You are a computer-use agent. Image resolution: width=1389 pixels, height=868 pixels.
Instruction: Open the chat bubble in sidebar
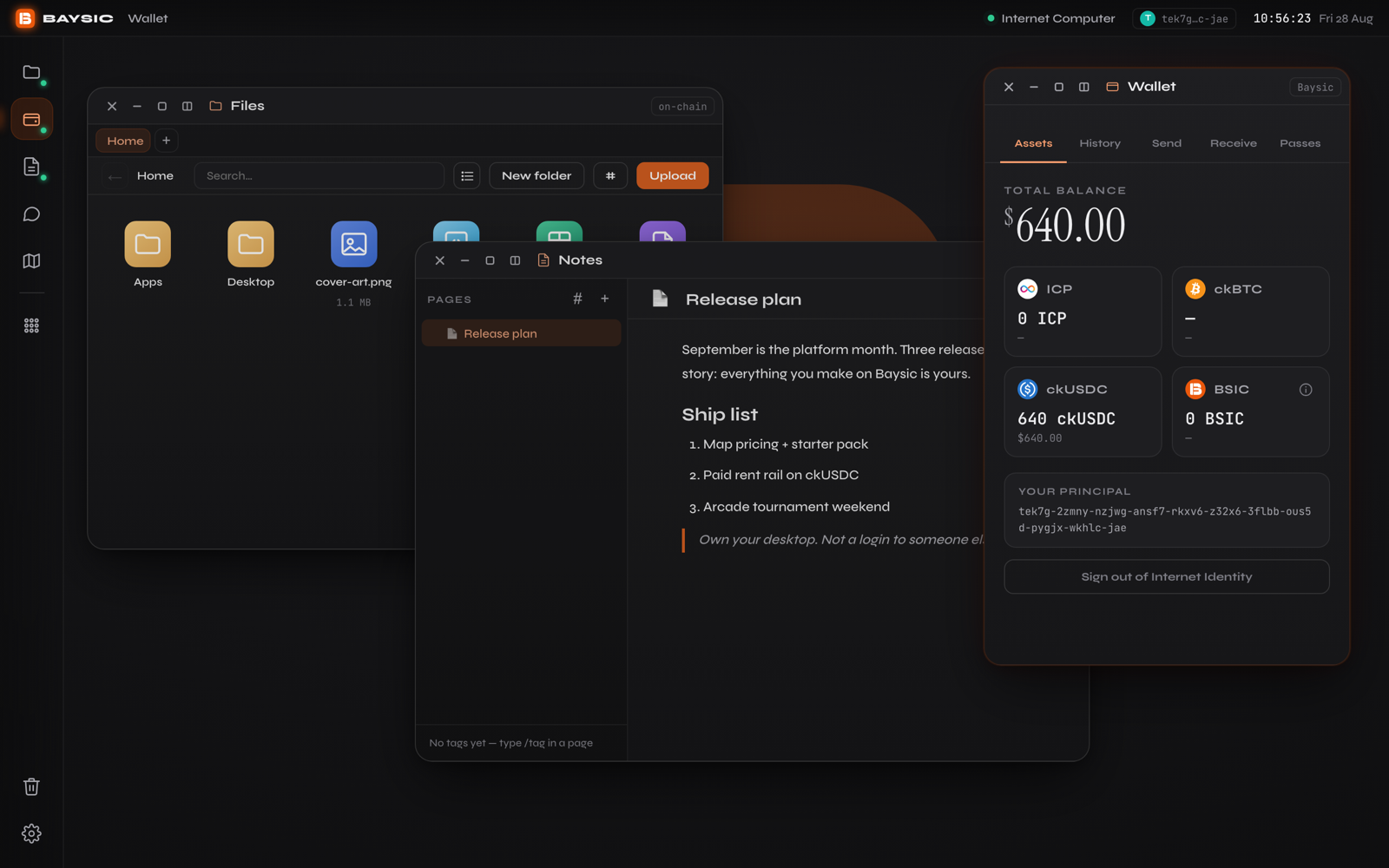pos(31,214)
